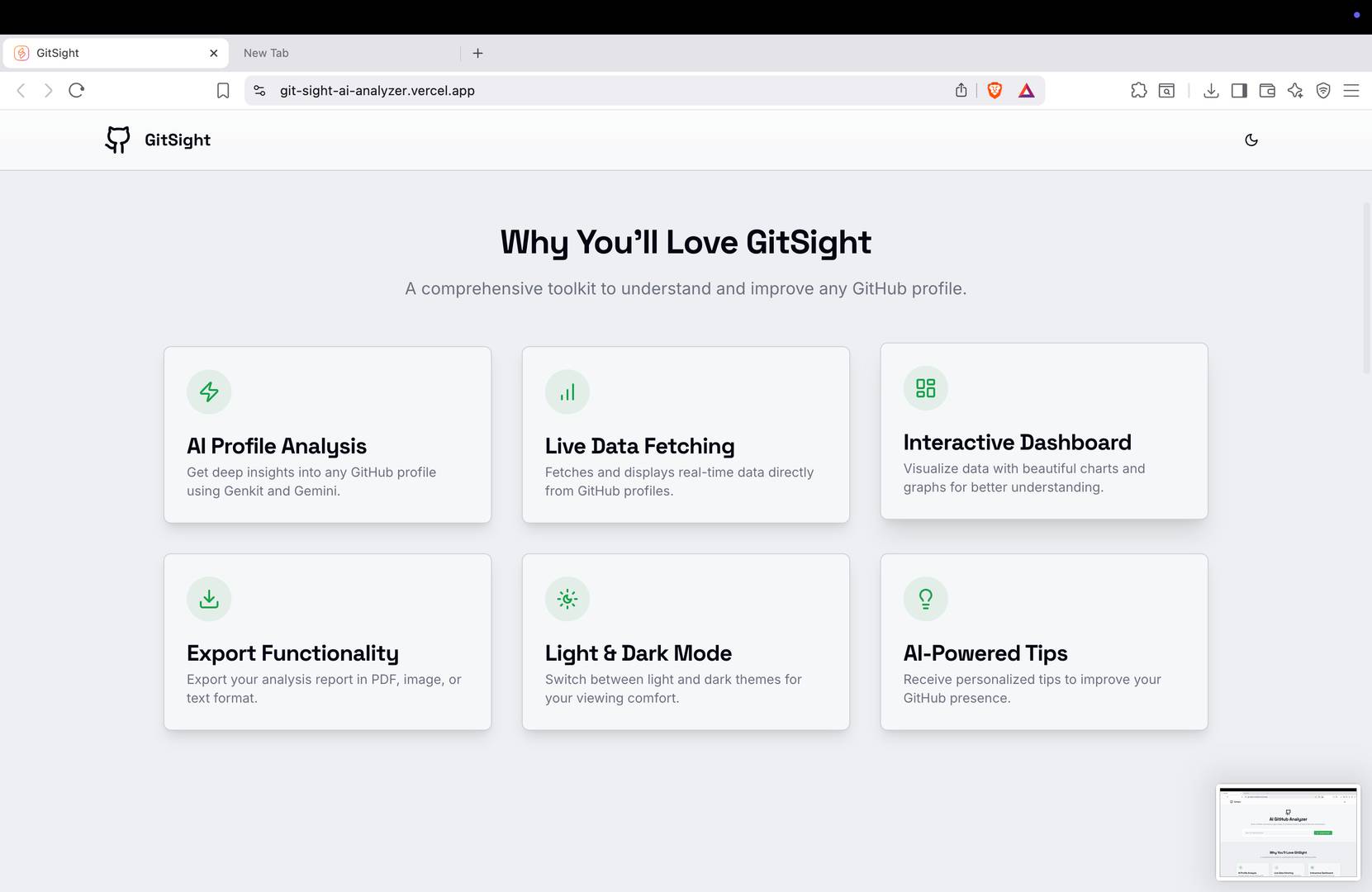Open the tab search icon
1372x892 pixels.
point(1165,90)
